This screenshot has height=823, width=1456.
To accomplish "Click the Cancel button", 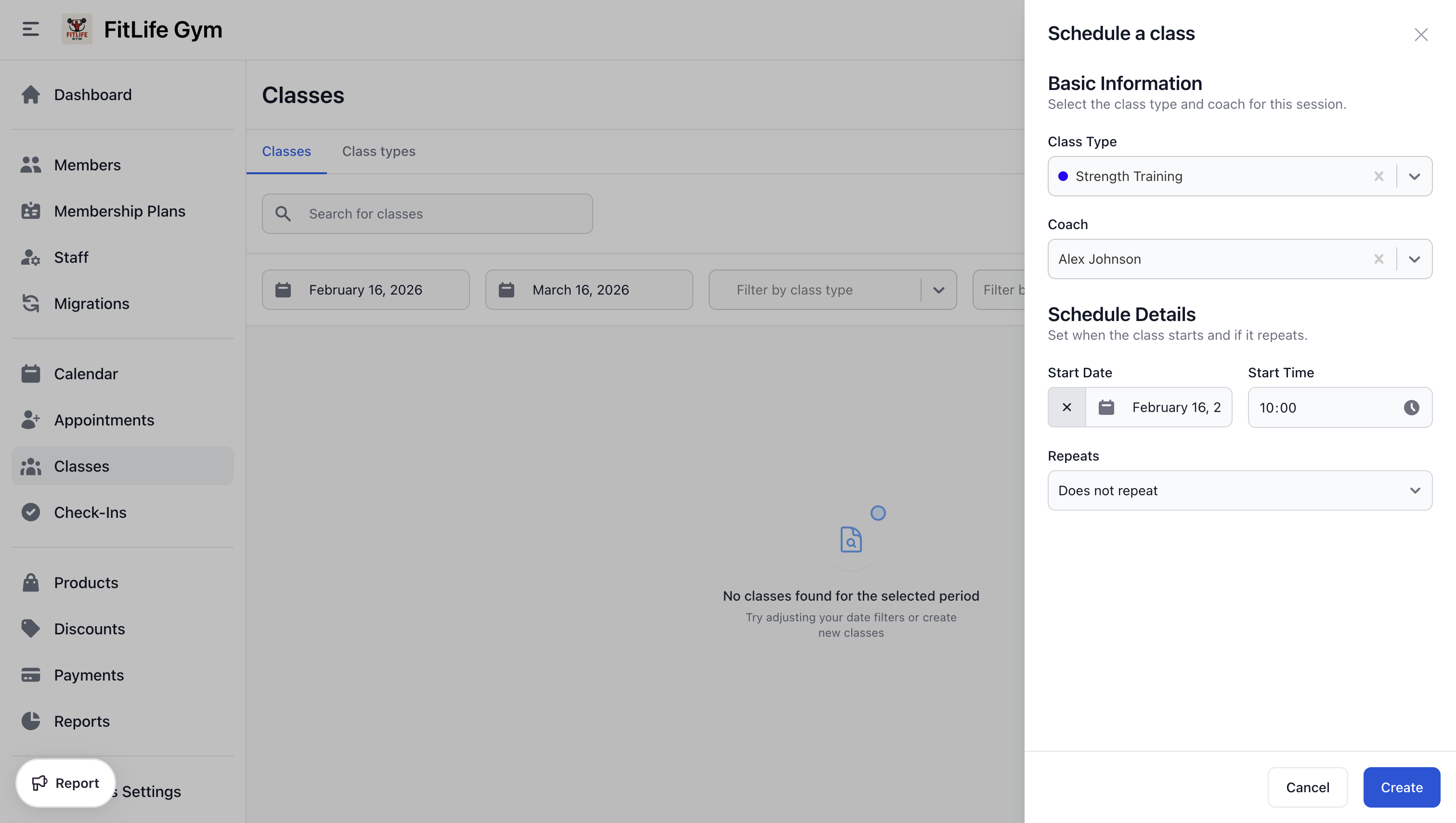I will [x=1307, y=787].
